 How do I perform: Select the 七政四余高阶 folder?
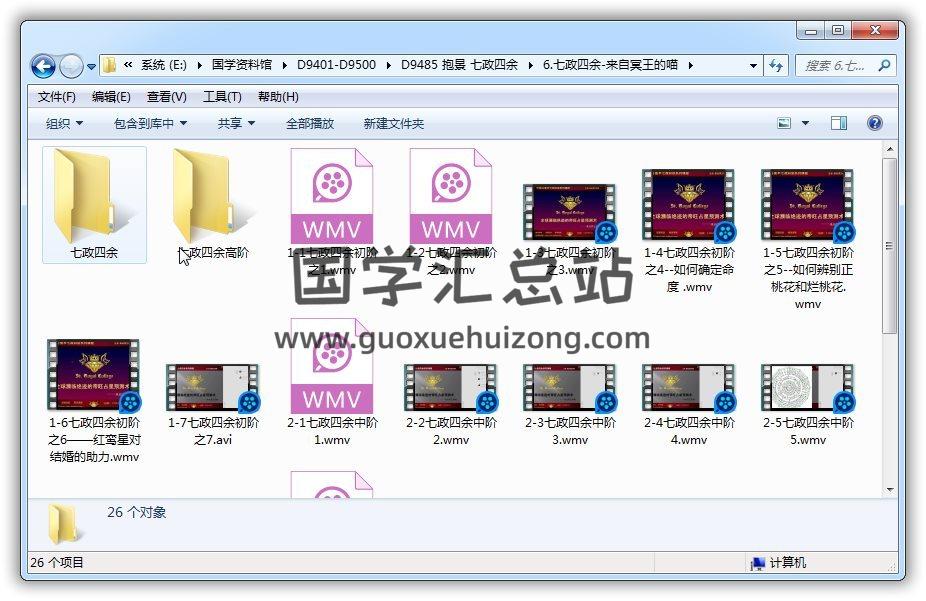coord(213,204)
